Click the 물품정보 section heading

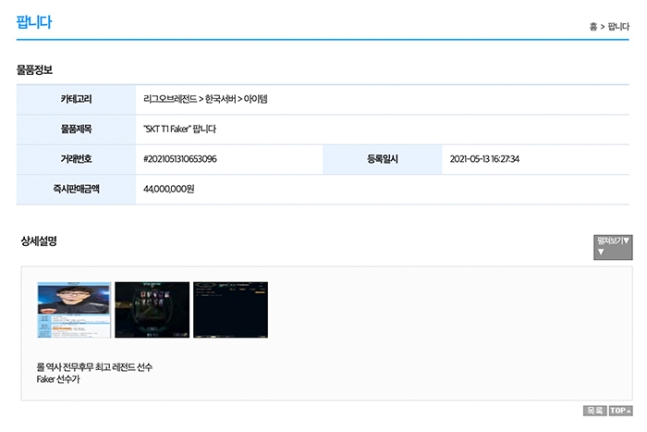point(34,70)
